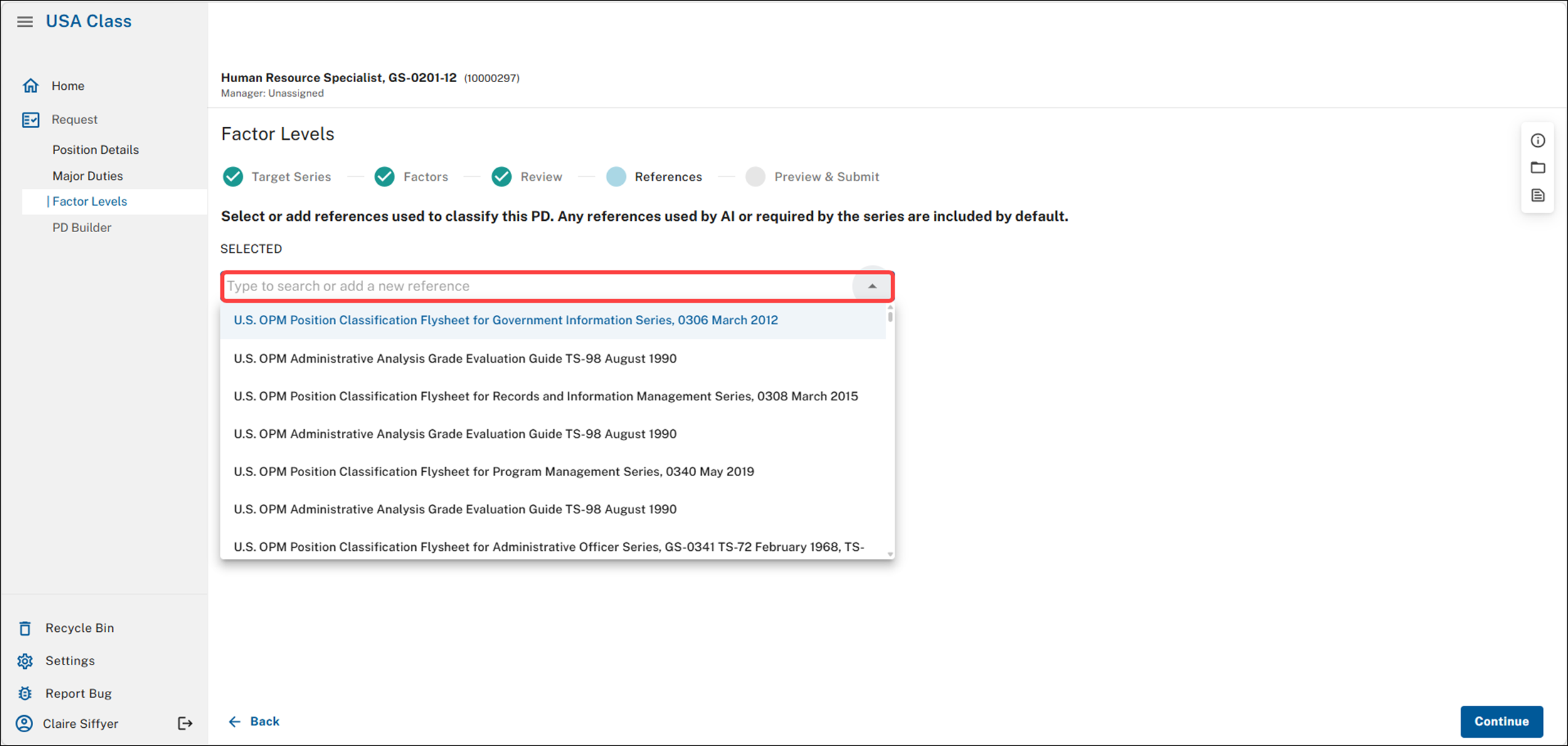Click Manager: Unassigned text

tap(272, 93)
